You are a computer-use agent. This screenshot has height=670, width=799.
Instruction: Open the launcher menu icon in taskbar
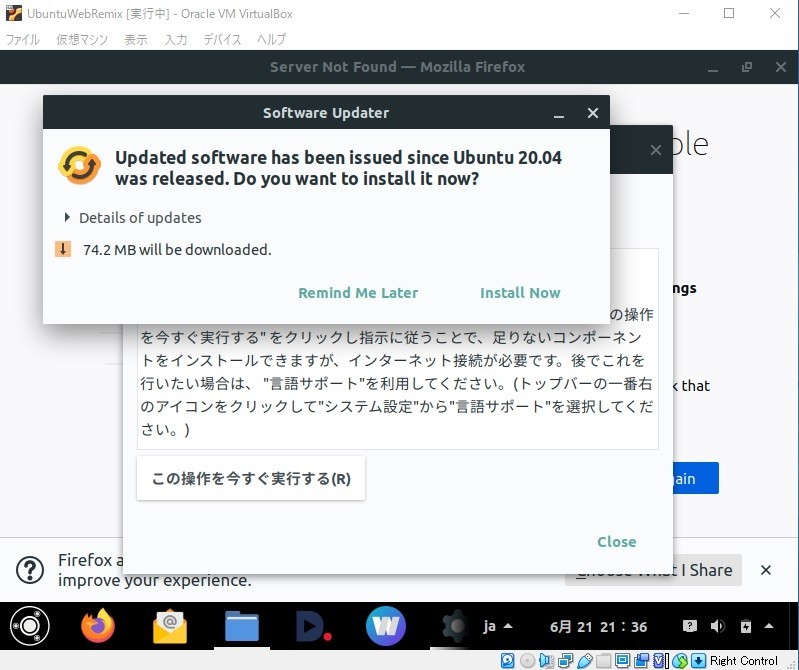30,626
